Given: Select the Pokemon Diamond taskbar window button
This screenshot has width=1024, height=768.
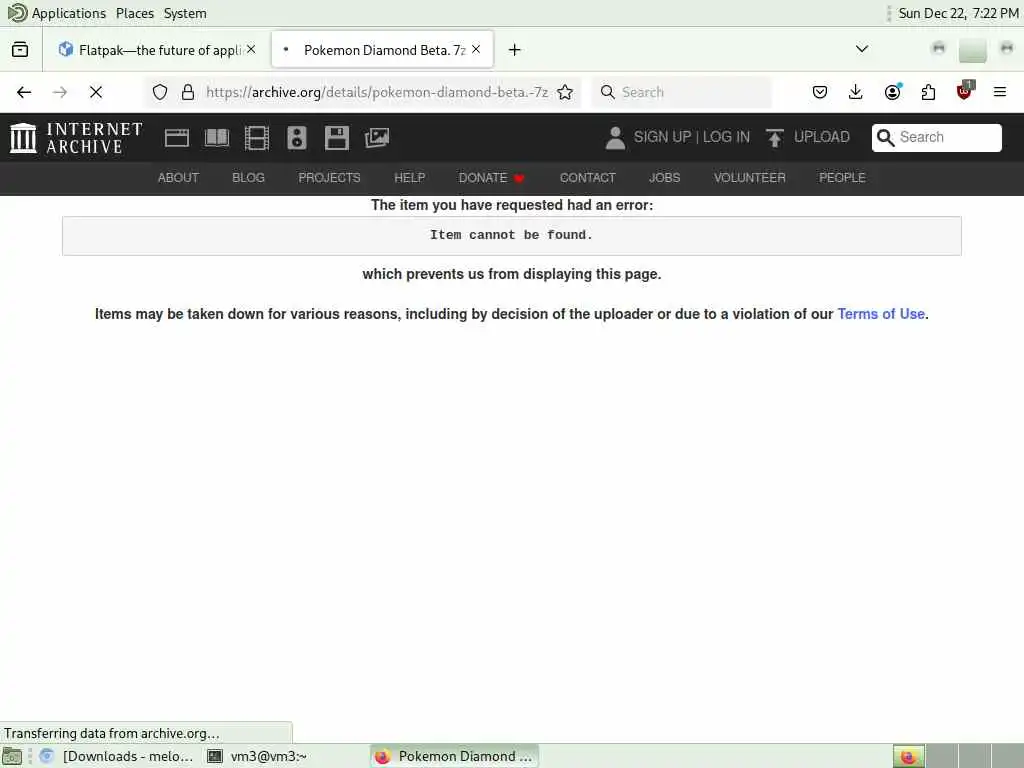Looking at the screenshot, I should [x=455, y=756].
